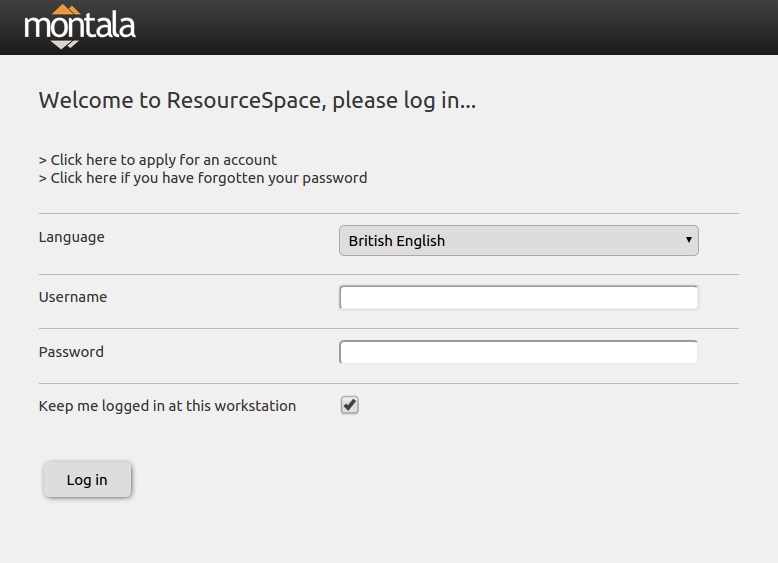The height and width of the screenshot is (563, 778).
Task: Click the Montala logo in the header
Action: (80, 27)
